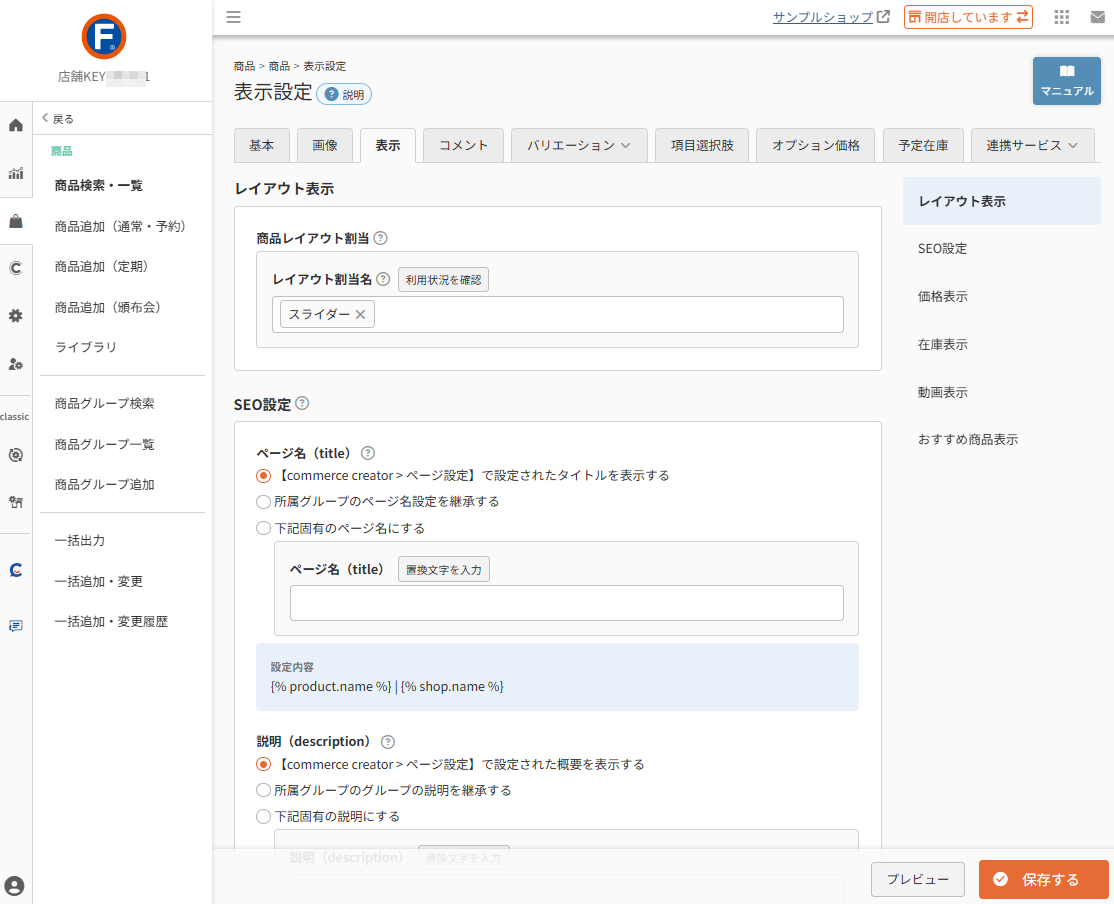Image resolution: width=1114 pixels, height=904 pixels.
Task: Click the hamburger menu icon
Action: [233, 17]
